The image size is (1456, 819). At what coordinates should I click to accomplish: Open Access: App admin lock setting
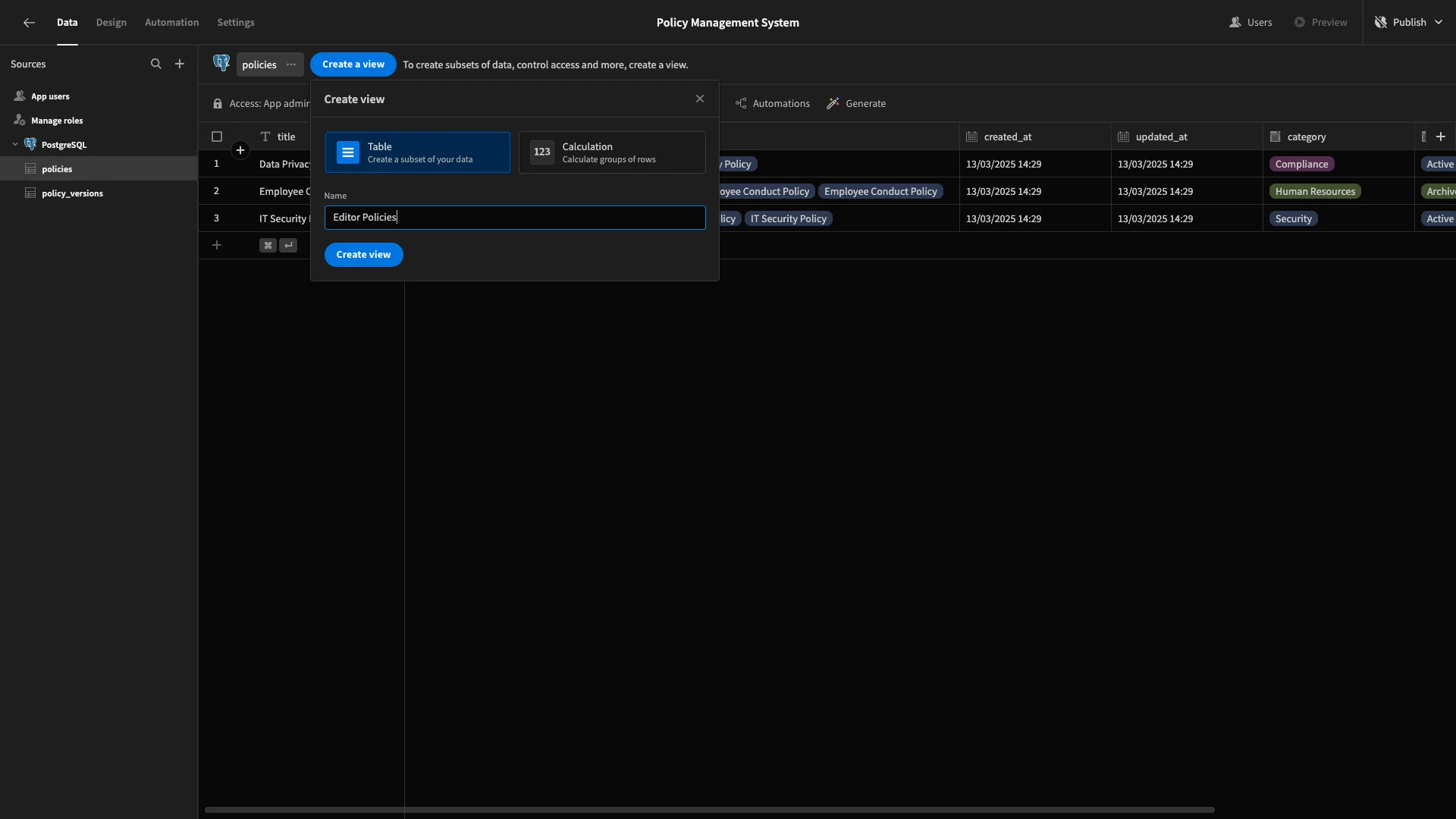pos(261,104)
